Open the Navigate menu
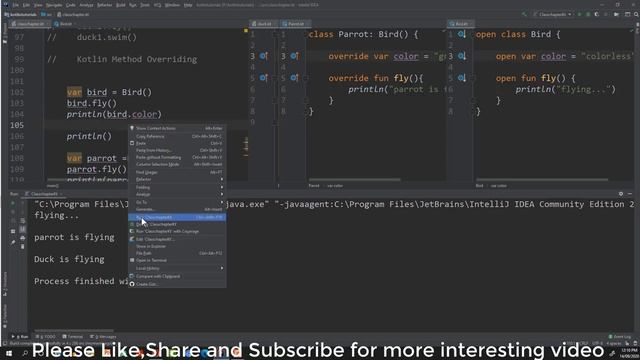Image resolution: width=640 pixels, height=360 pixels. 54,5
